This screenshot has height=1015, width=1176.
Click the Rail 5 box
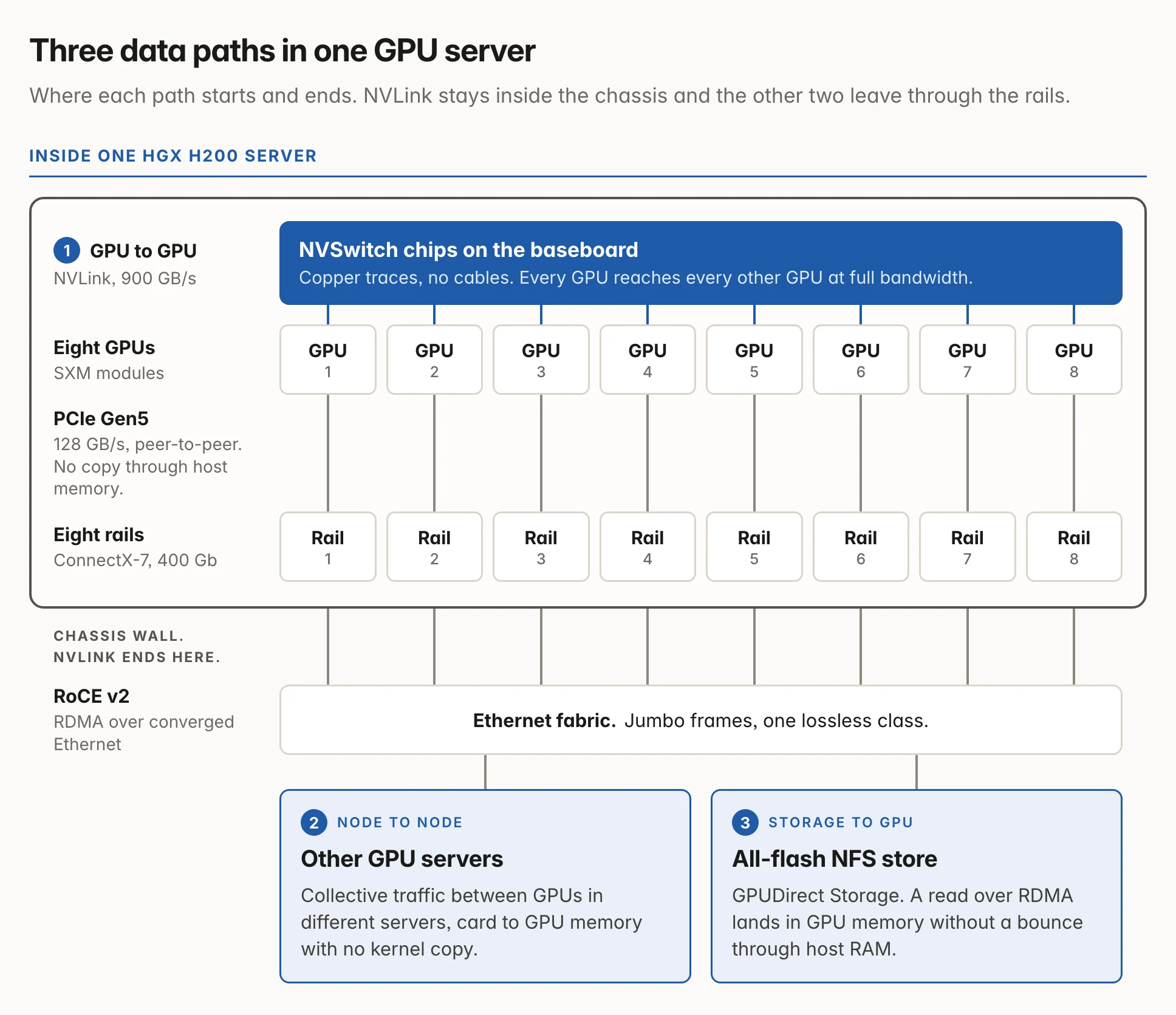[754, 547]
